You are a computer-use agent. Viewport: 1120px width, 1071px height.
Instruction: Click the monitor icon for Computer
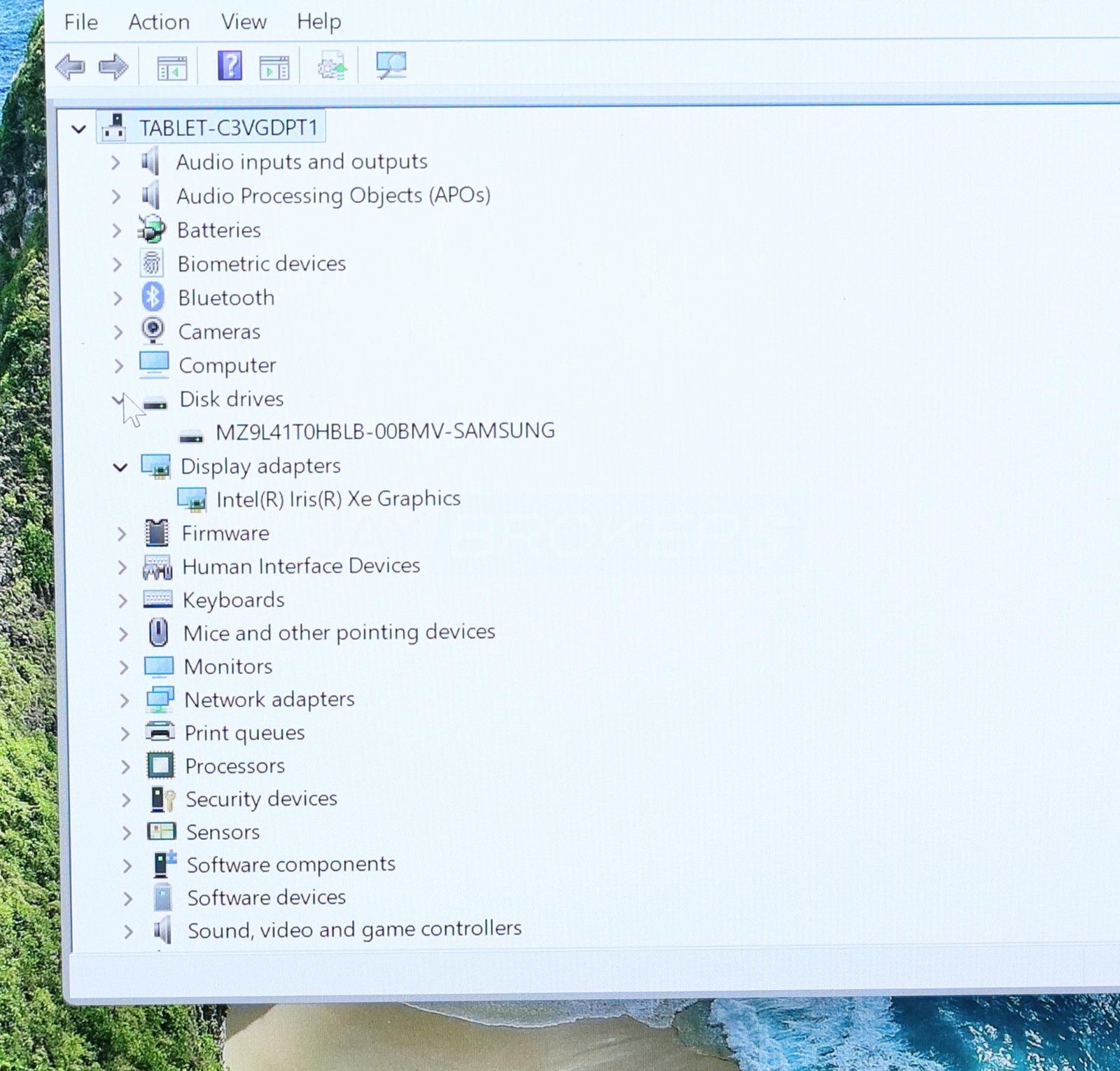154,364
